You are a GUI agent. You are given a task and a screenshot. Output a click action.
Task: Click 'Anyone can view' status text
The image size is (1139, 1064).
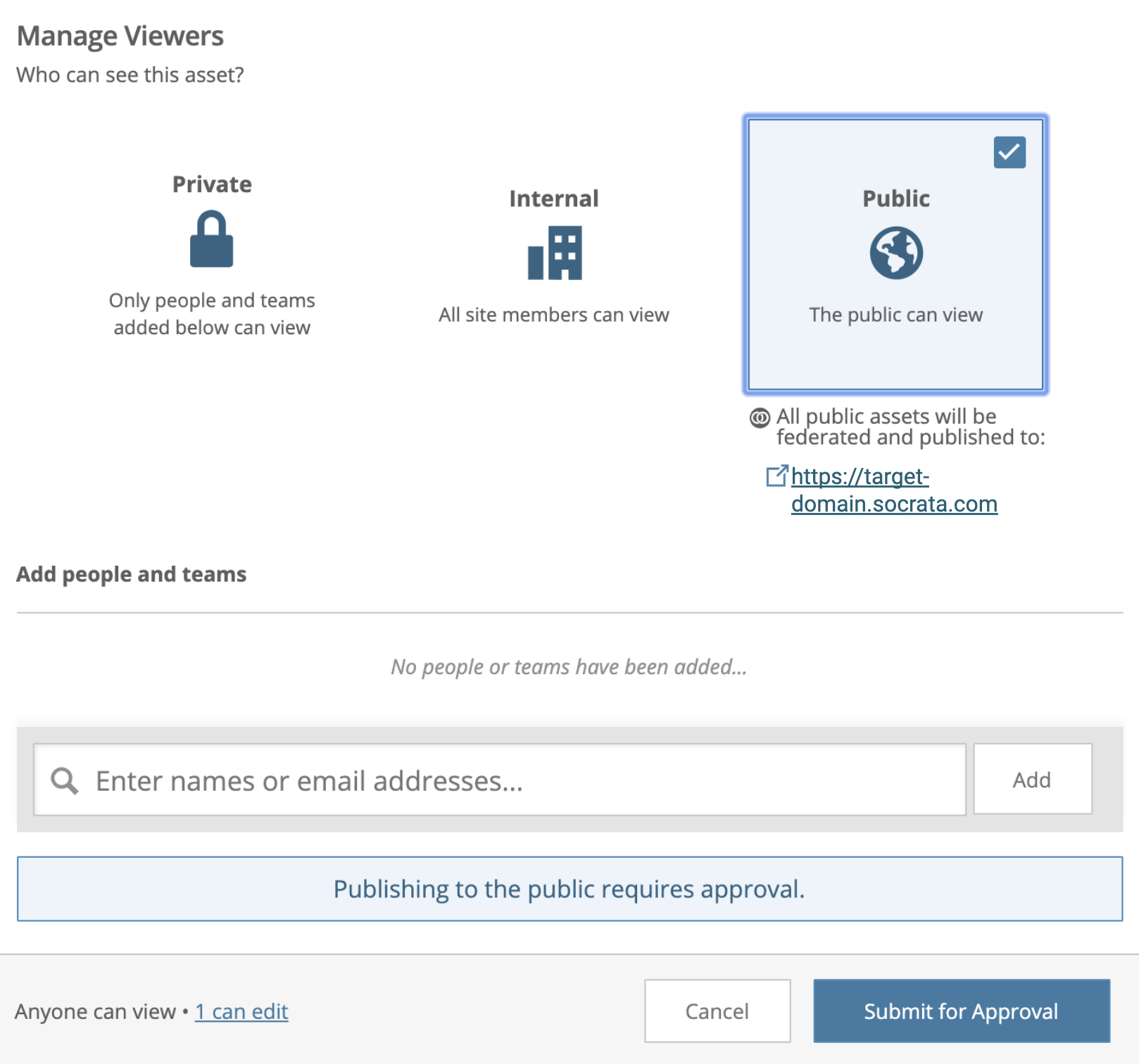95,1011
